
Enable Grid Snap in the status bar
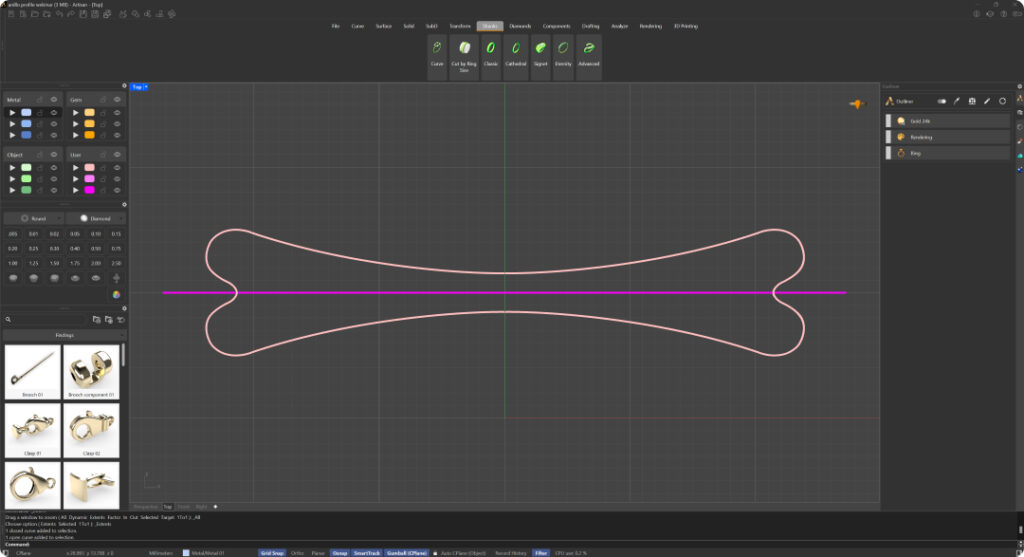(272, 552)
